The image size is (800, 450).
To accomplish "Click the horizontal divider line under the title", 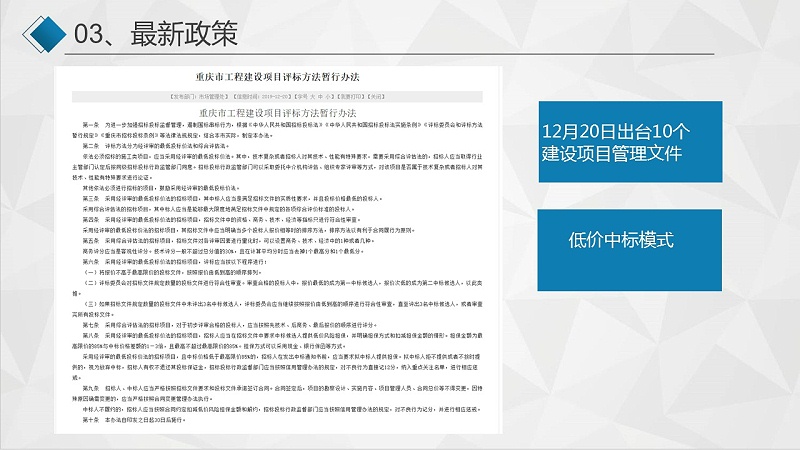I will click(x=400, y=53).
